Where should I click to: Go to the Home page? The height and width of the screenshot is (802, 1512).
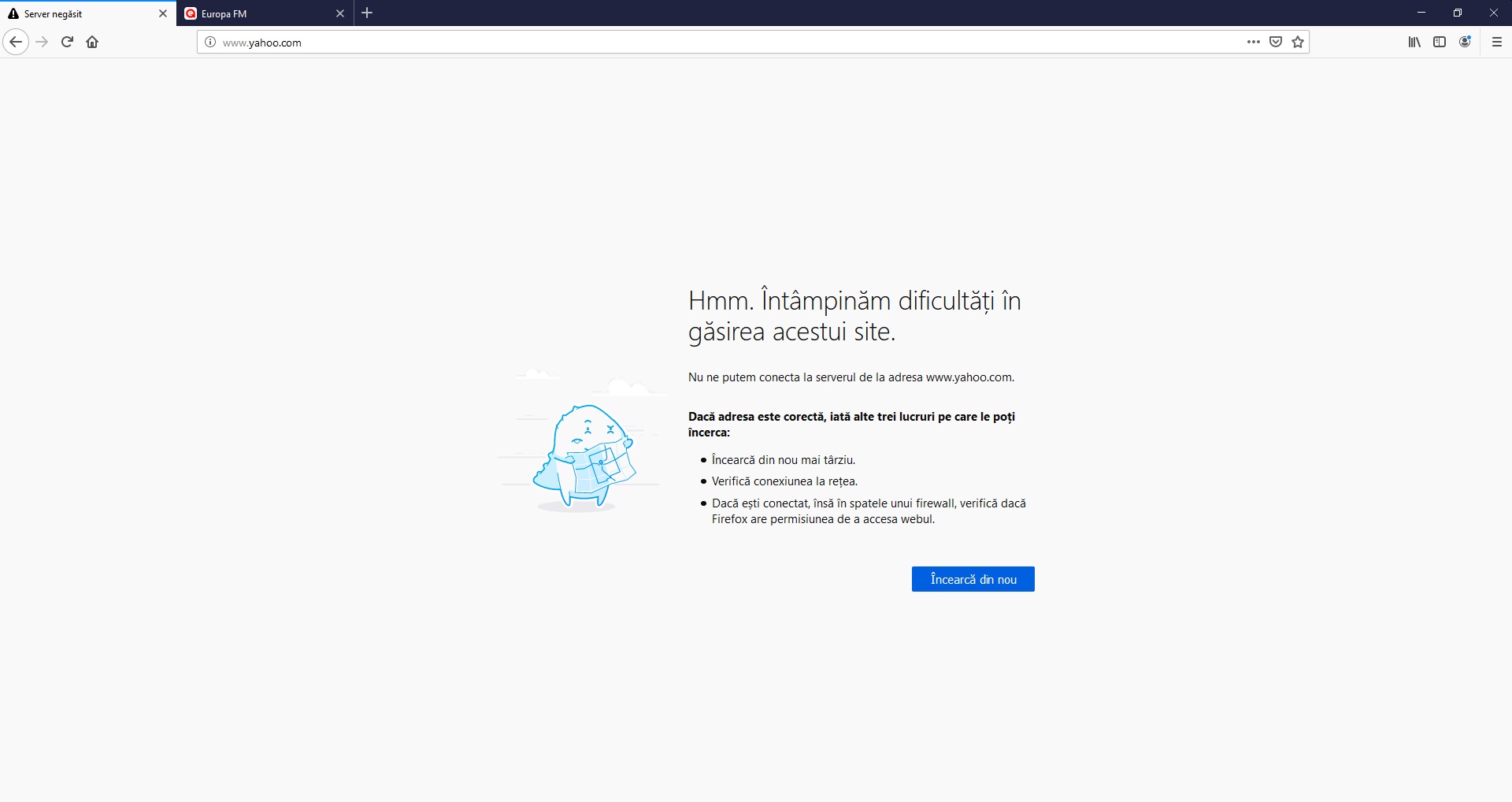point(92,42)
